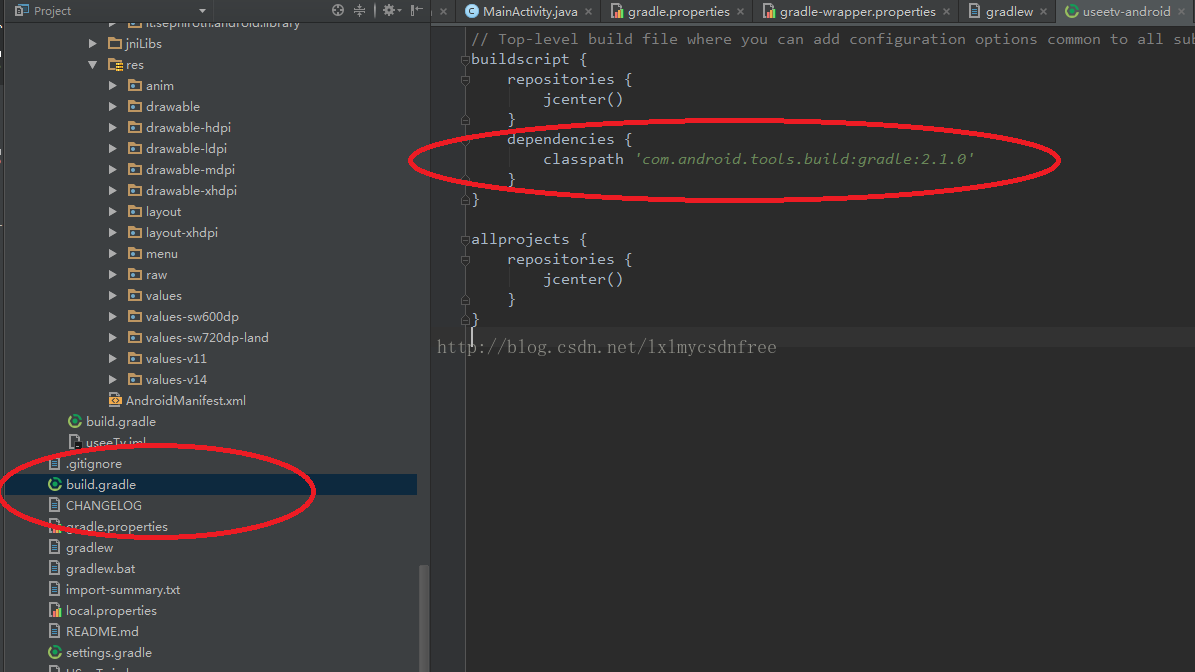Screen dimensions: 1195x672
Task: Click the first jcenter() line in editor
Action: [583, 99]
